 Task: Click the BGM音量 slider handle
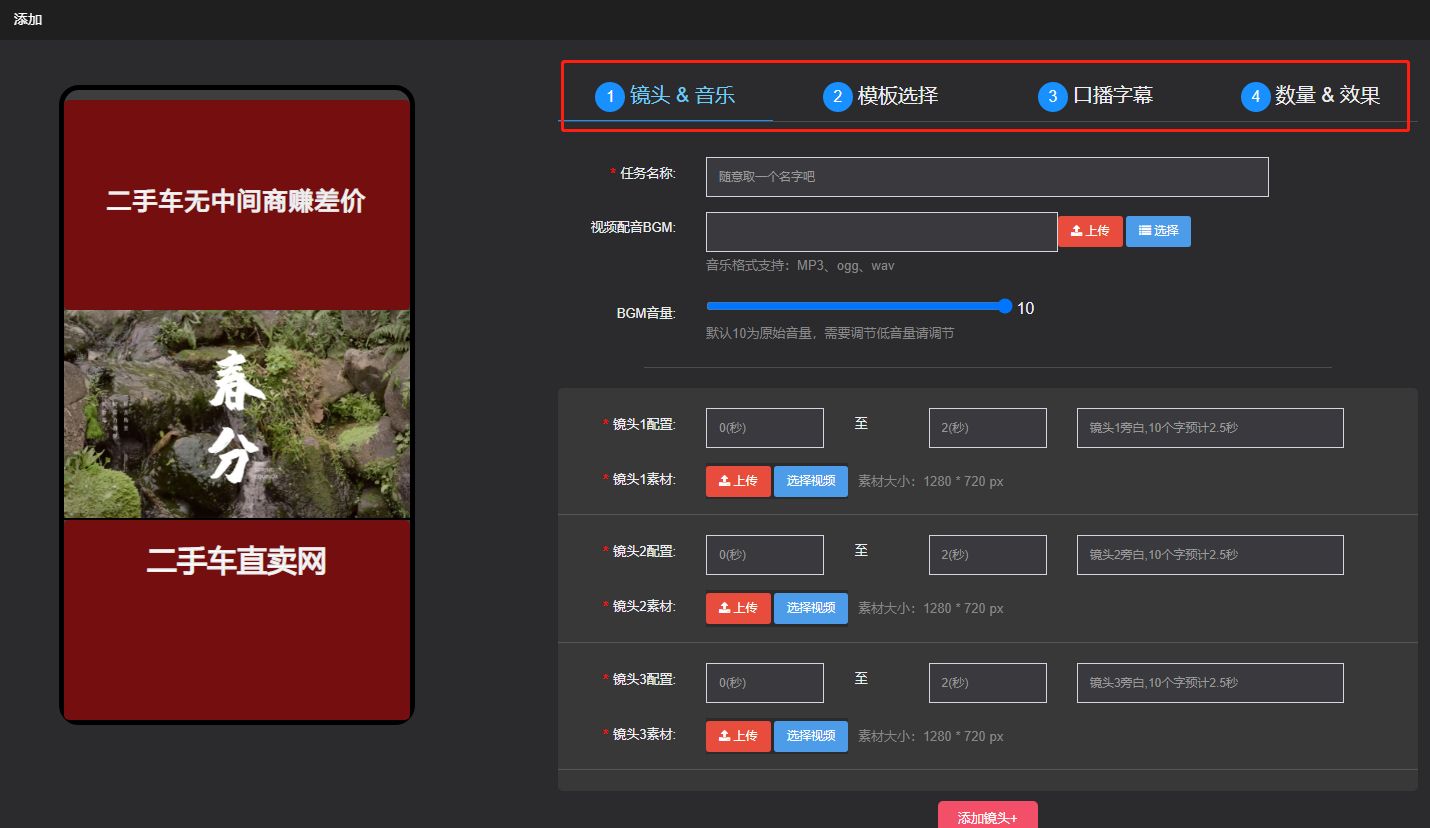point(1005,306)
